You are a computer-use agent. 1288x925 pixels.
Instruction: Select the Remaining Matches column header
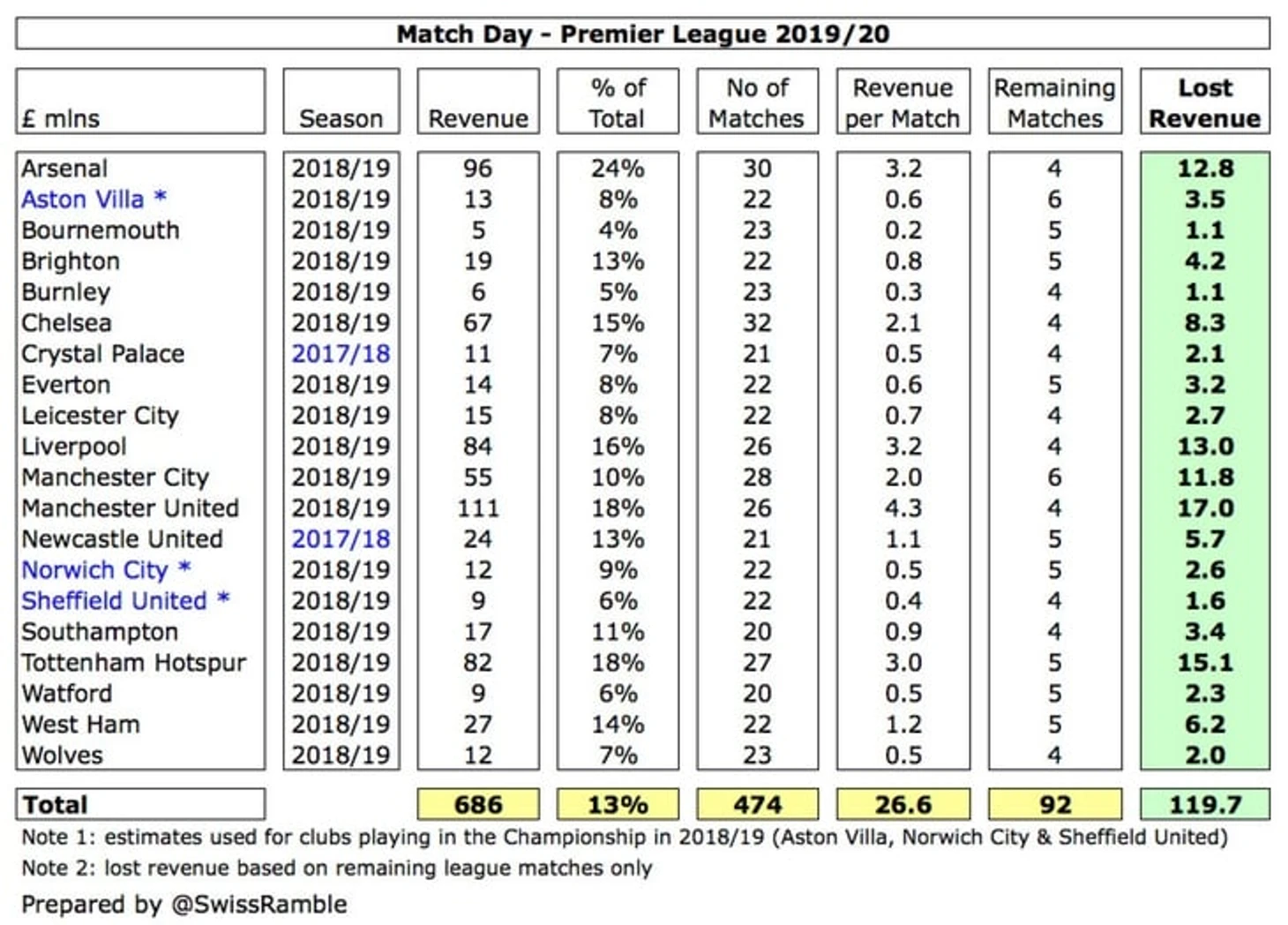click(1055, 102)
